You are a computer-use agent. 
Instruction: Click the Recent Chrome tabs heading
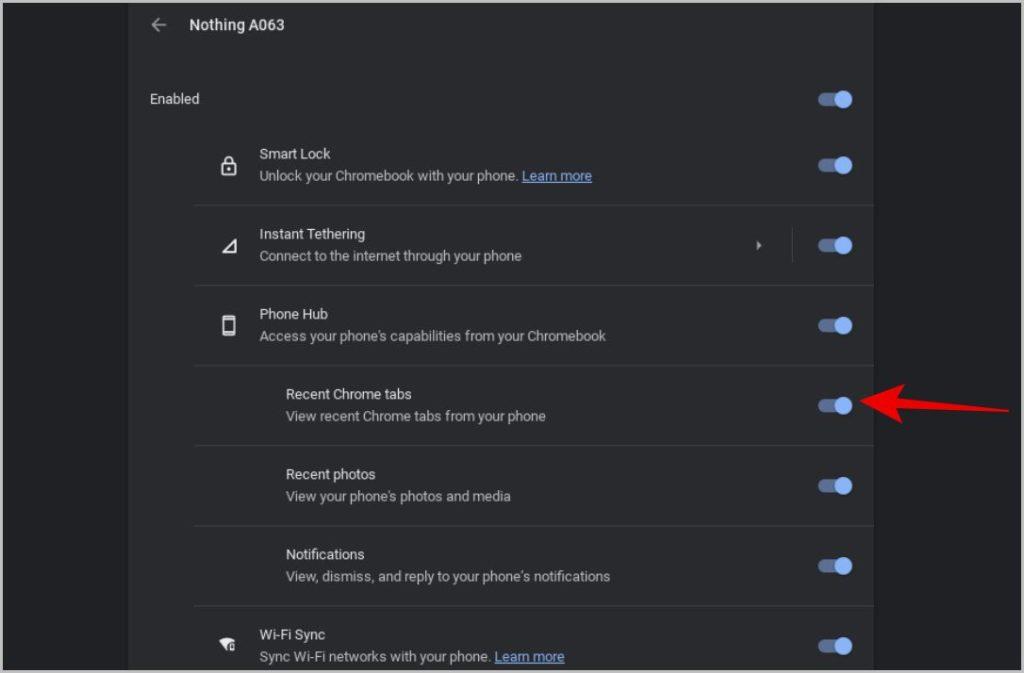coord(349,394)
